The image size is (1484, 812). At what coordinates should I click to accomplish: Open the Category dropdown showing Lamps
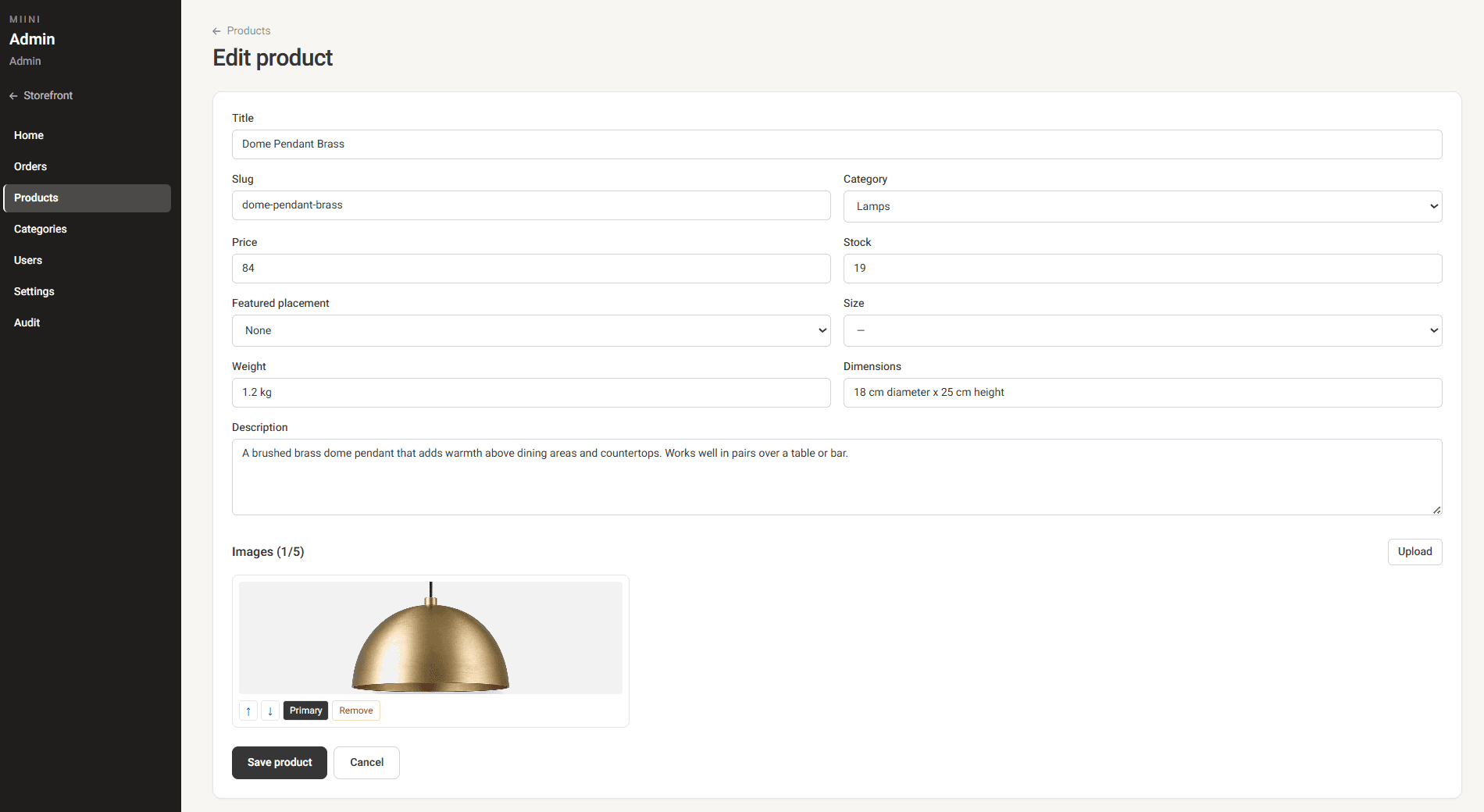1143,206
